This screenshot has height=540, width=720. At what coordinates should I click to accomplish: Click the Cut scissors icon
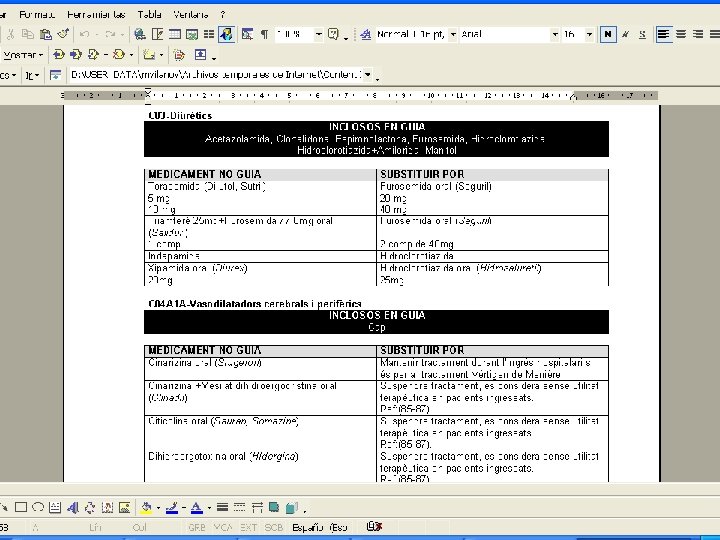pyautogui.click(x=11, y=34)
